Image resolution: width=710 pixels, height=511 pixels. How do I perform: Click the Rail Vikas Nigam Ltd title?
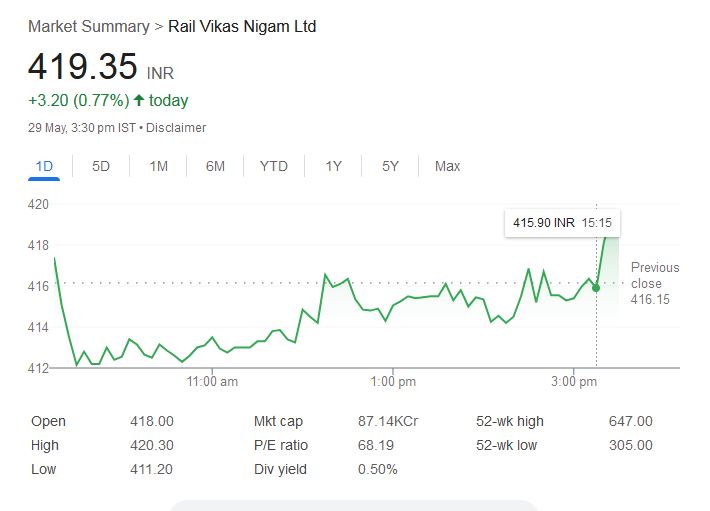[x=242, y=26]
